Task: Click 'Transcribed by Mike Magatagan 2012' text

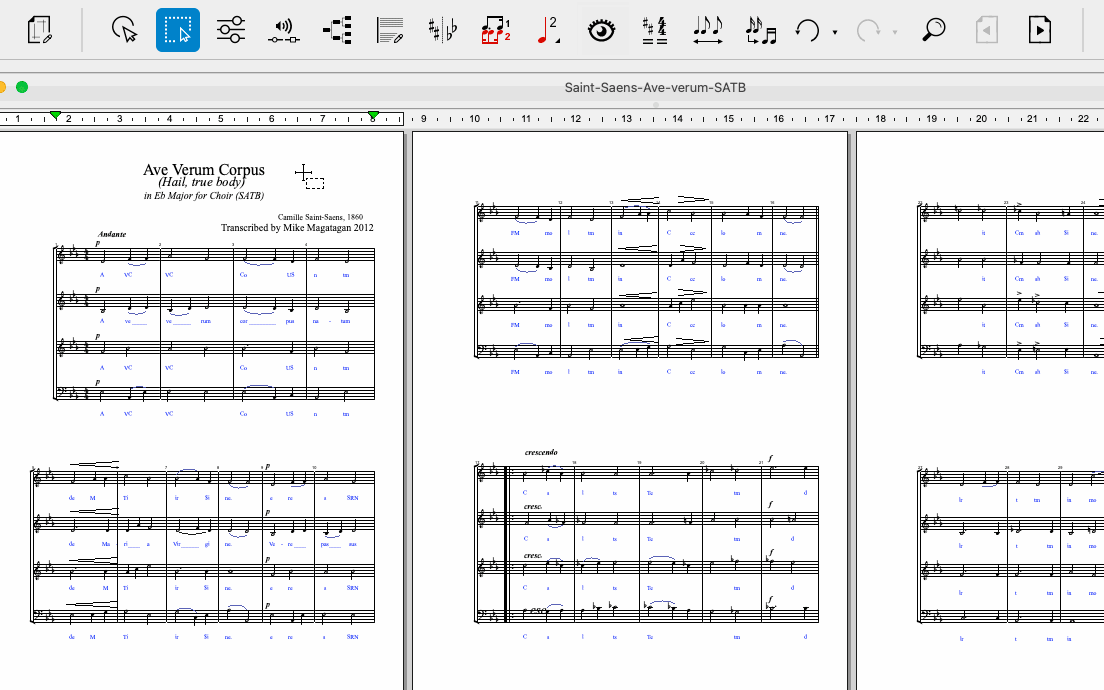Action: [297, 228]
